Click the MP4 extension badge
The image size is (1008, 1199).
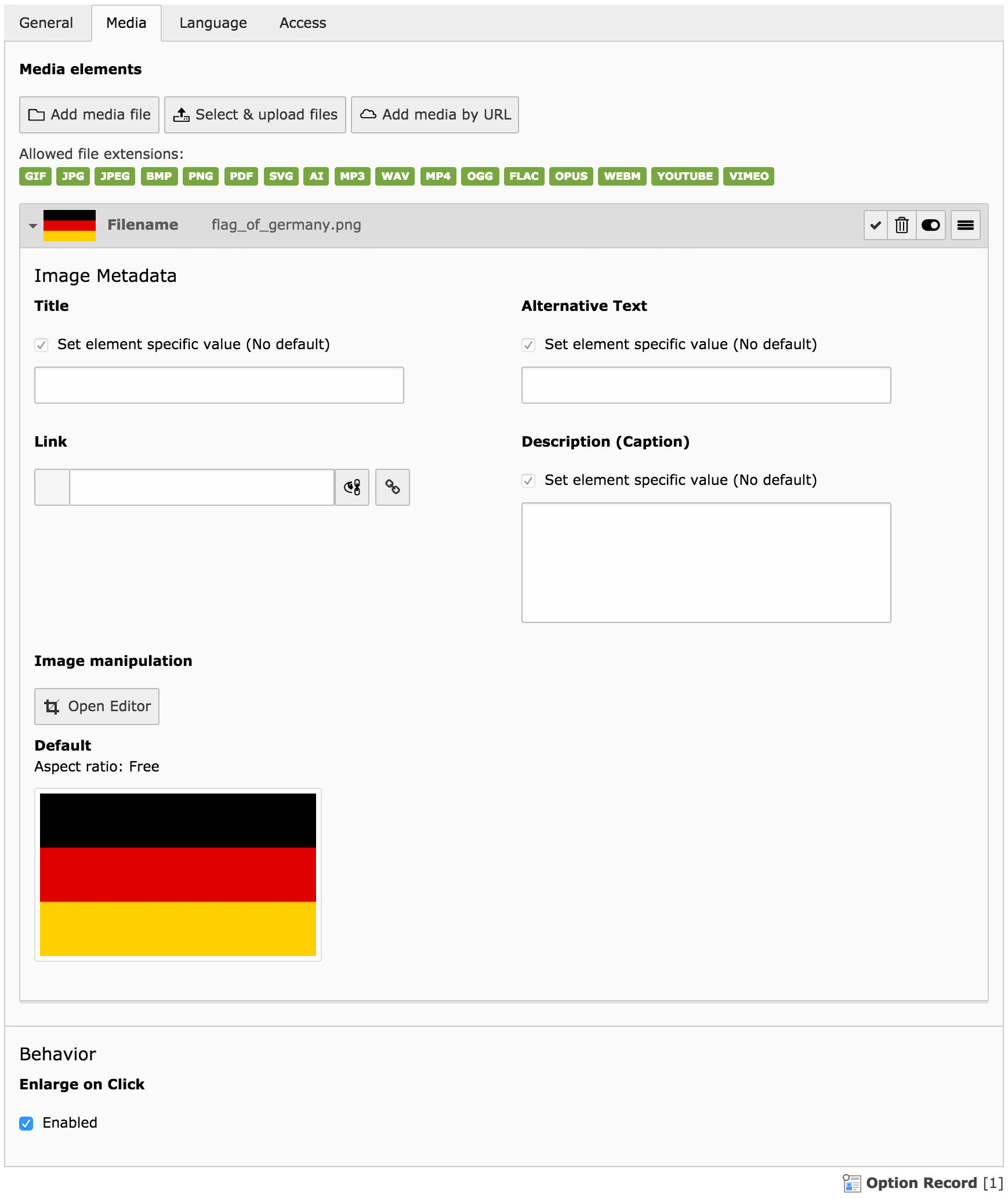tap(438, 176)
